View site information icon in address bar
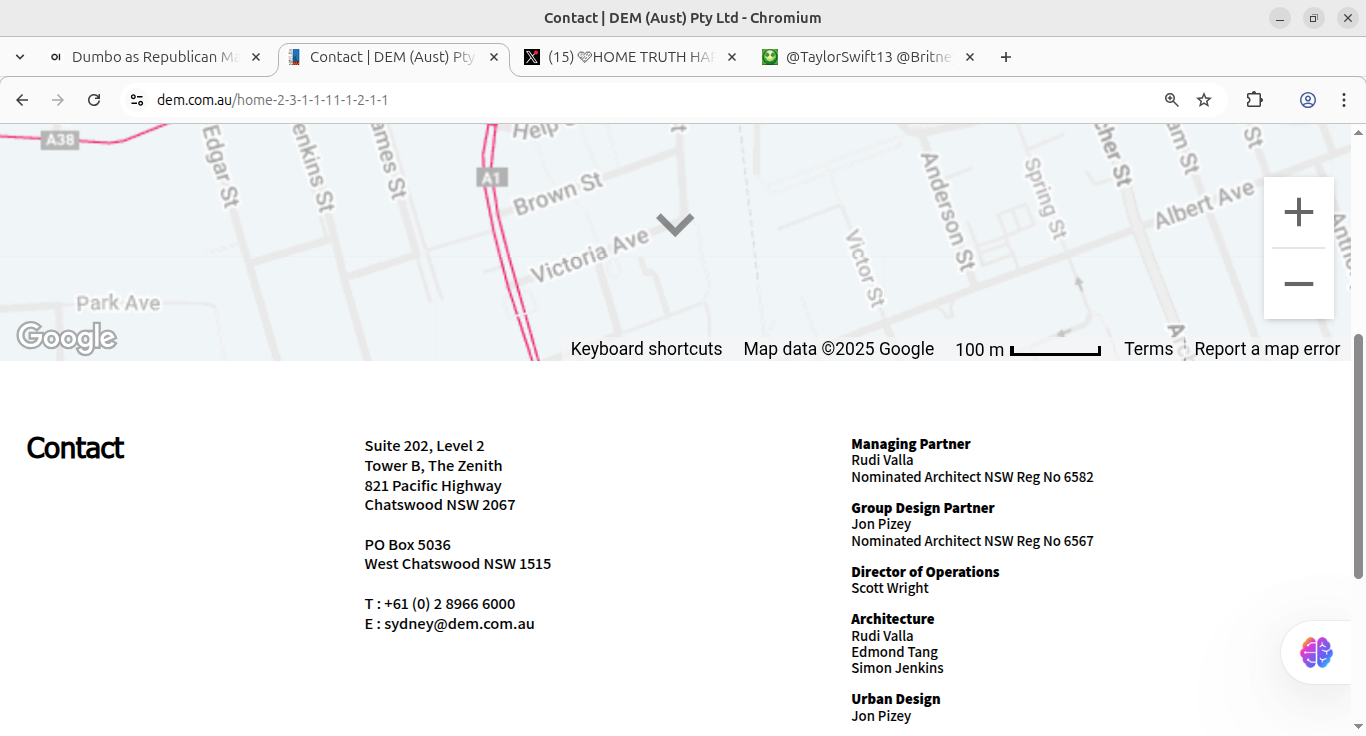Screen dimensions: 1366x736 tap(137, 100)
